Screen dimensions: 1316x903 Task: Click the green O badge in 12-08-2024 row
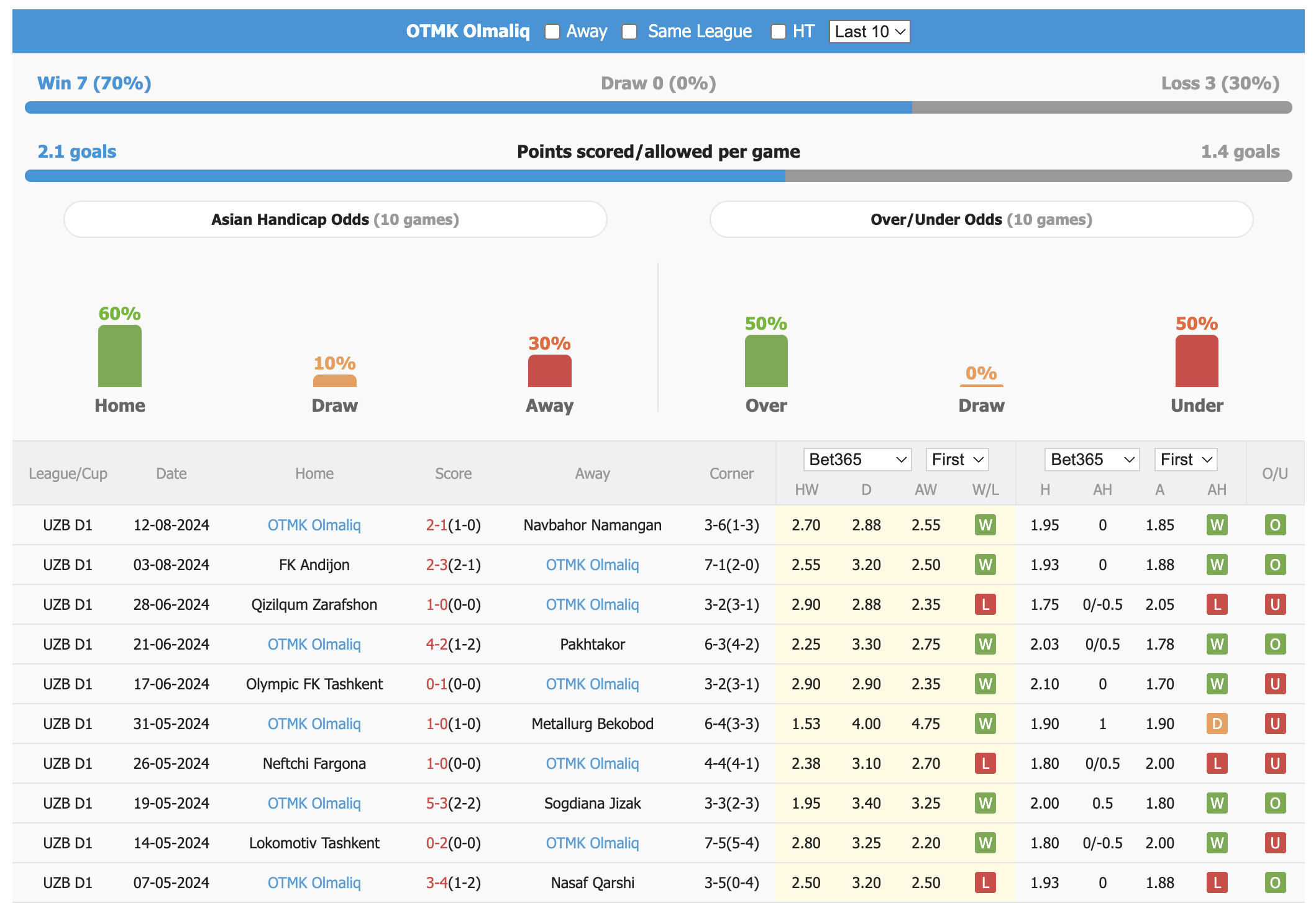coord(1275,525)
